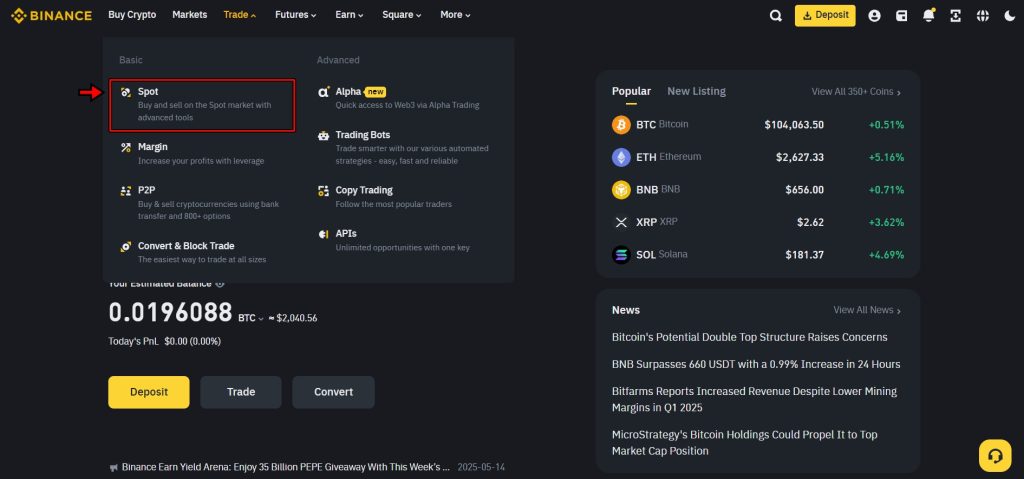Read Bitfarms Reports Increased Revenue news
The width and height of the screenshot is (1024, 479).
point(754,399)
